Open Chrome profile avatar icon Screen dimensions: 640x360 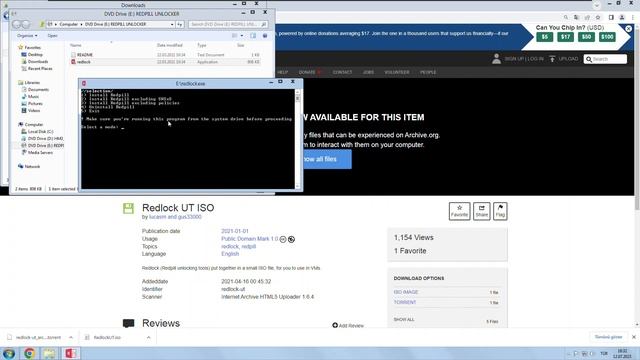(622, 18)
